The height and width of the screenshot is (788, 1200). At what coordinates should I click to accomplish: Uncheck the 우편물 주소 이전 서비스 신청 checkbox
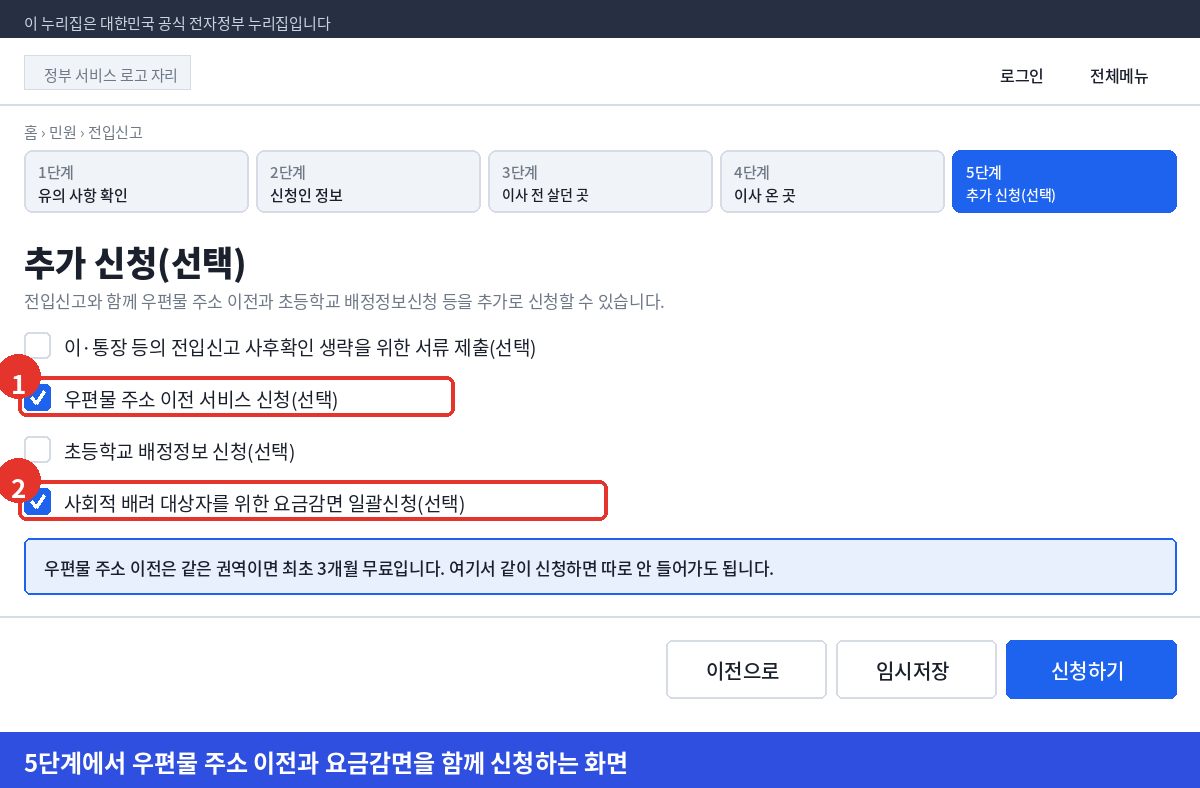tap(38, 399)
